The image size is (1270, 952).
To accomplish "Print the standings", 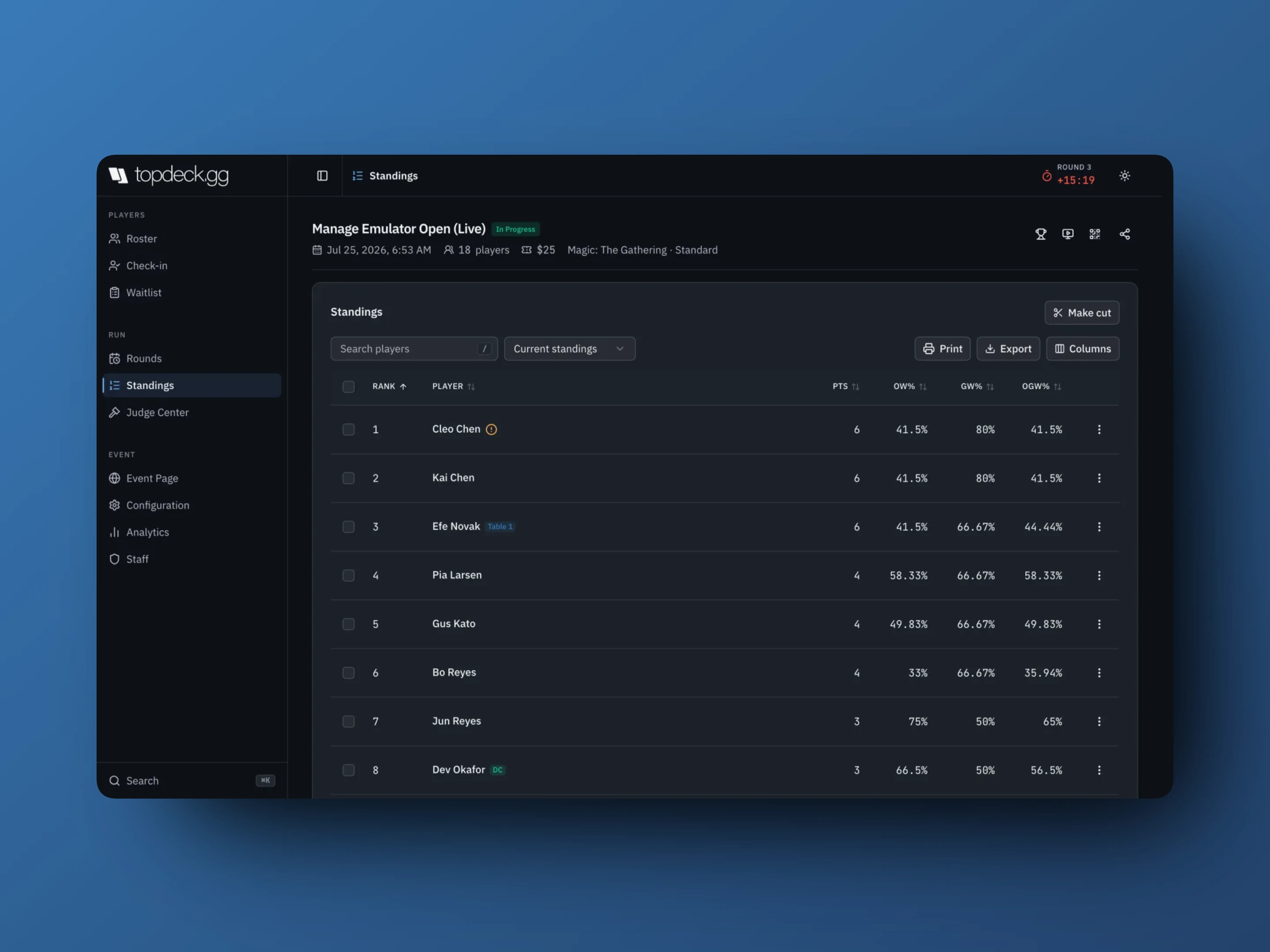I will (942, 349).
